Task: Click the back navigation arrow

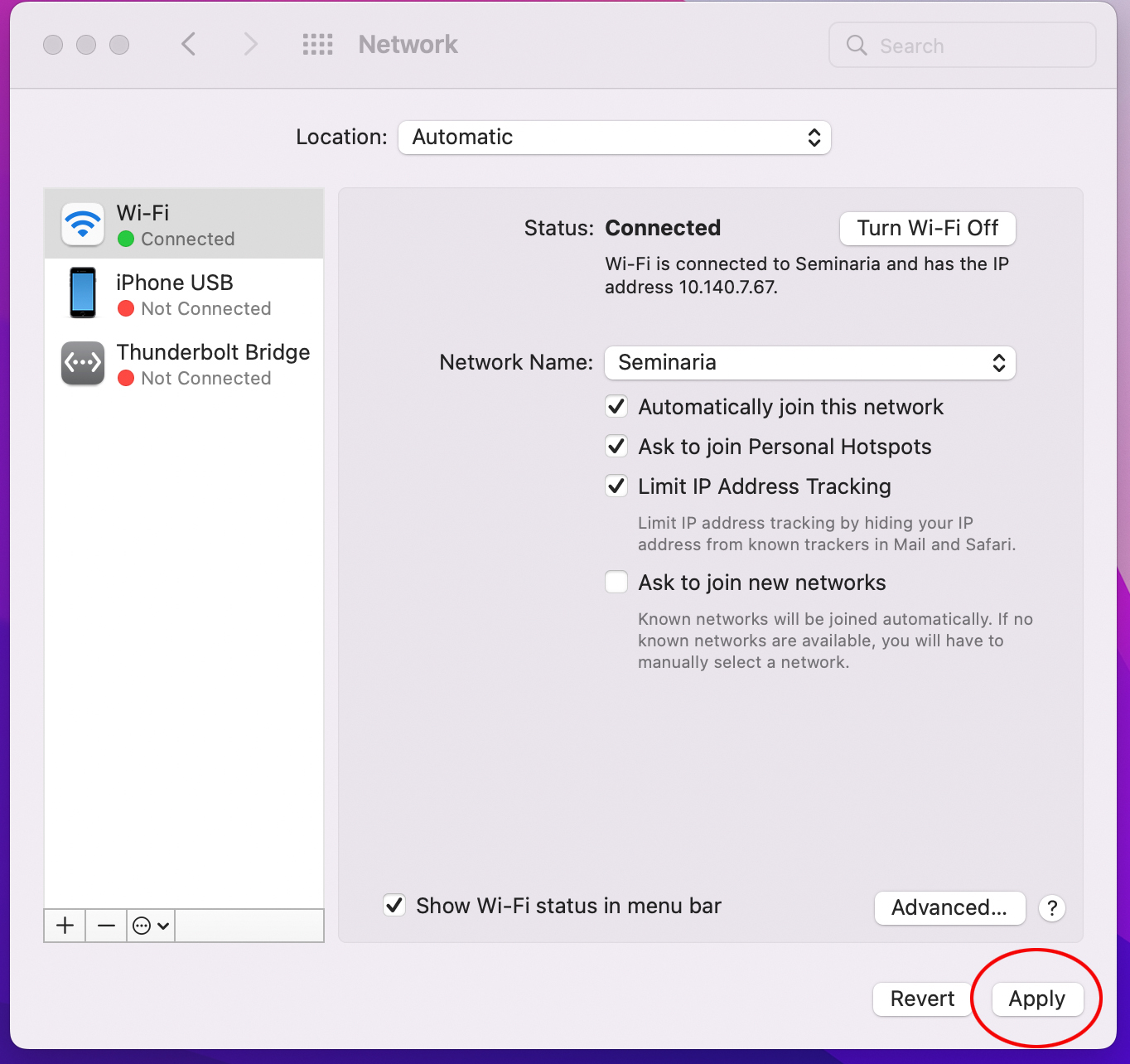Action: pos(188,44)
